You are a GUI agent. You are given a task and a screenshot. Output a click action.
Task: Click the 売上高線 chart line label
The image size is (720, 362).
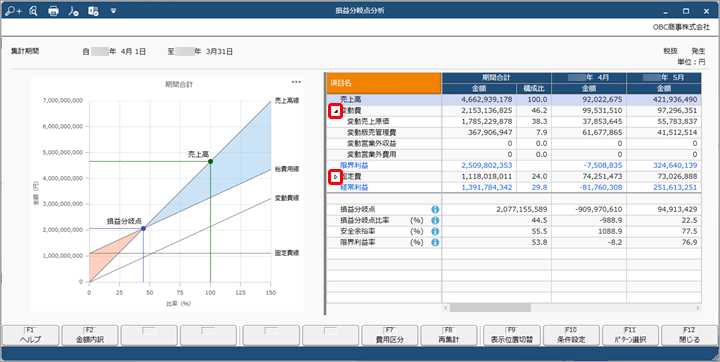(x=287, y=100)
